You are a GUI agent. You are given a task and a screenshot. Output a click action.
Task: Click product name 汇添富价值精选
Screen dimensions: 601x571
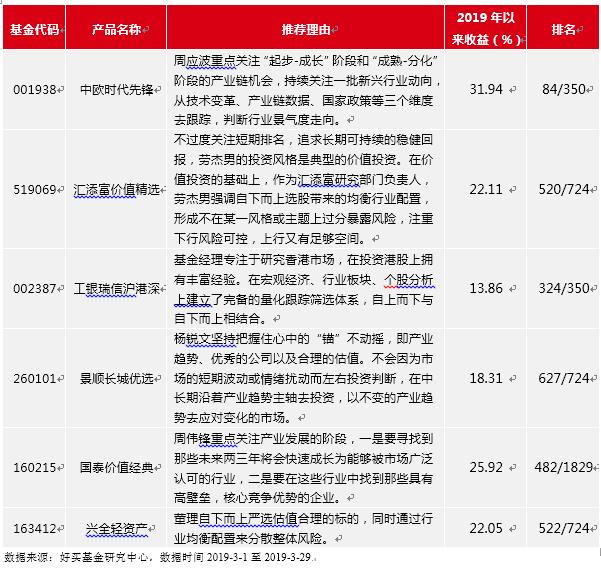[x=117, y=189]
